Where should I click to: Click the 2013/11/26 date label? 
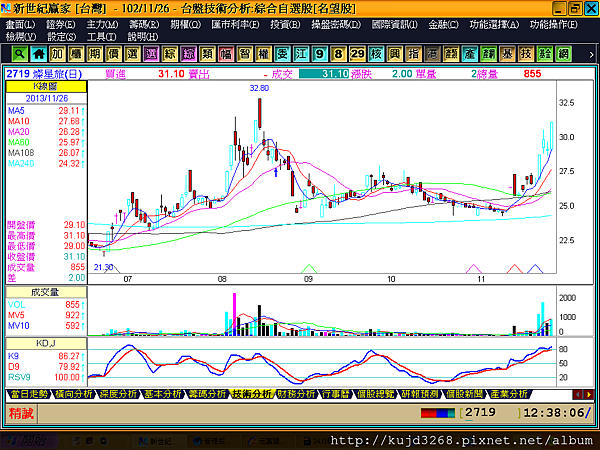47,98
